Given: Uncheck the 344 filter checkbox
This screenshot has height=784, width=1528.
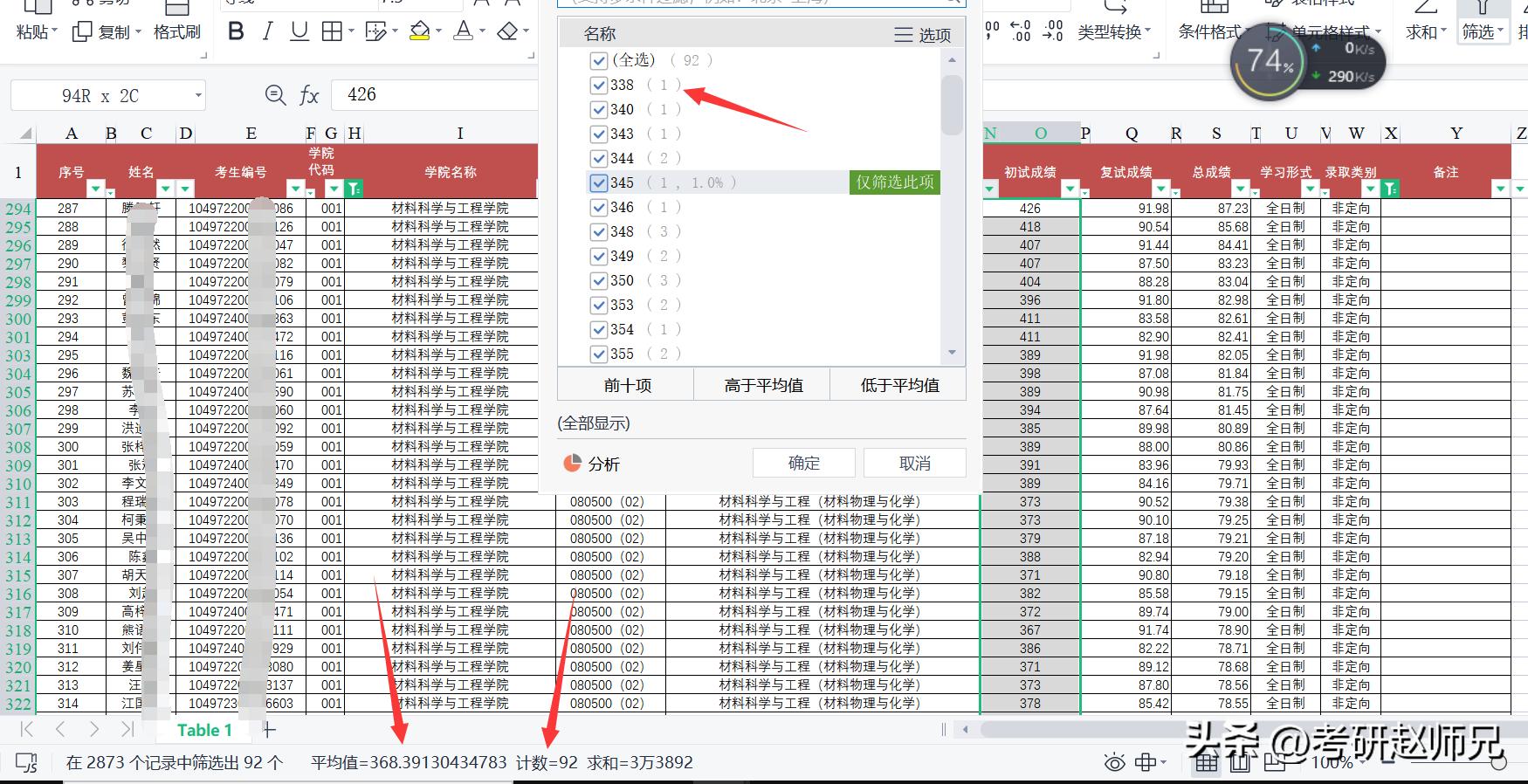Looking at the screenshot, I should [x=598, y=158].
